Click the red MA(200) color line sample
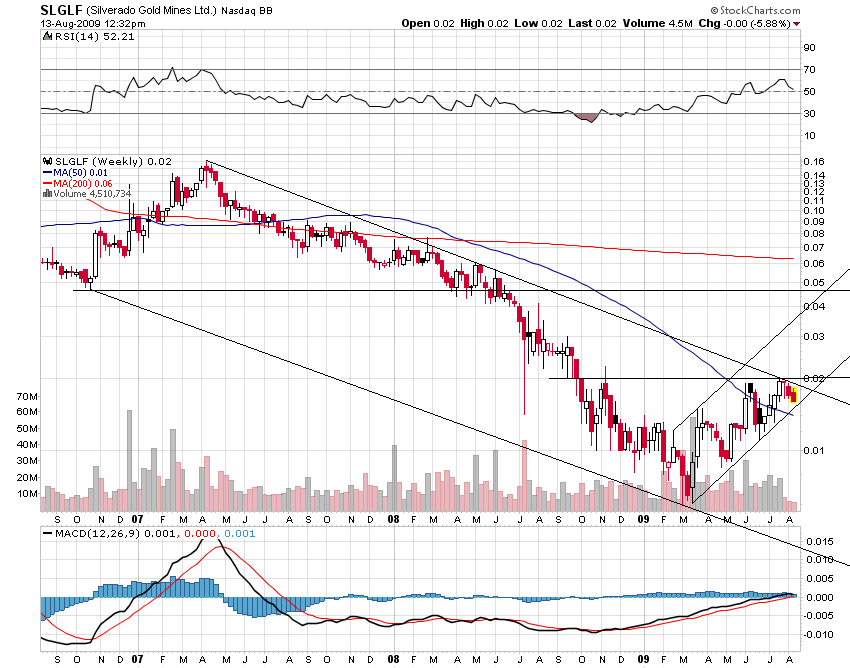 pyautogui.click(x=46, y=183)
